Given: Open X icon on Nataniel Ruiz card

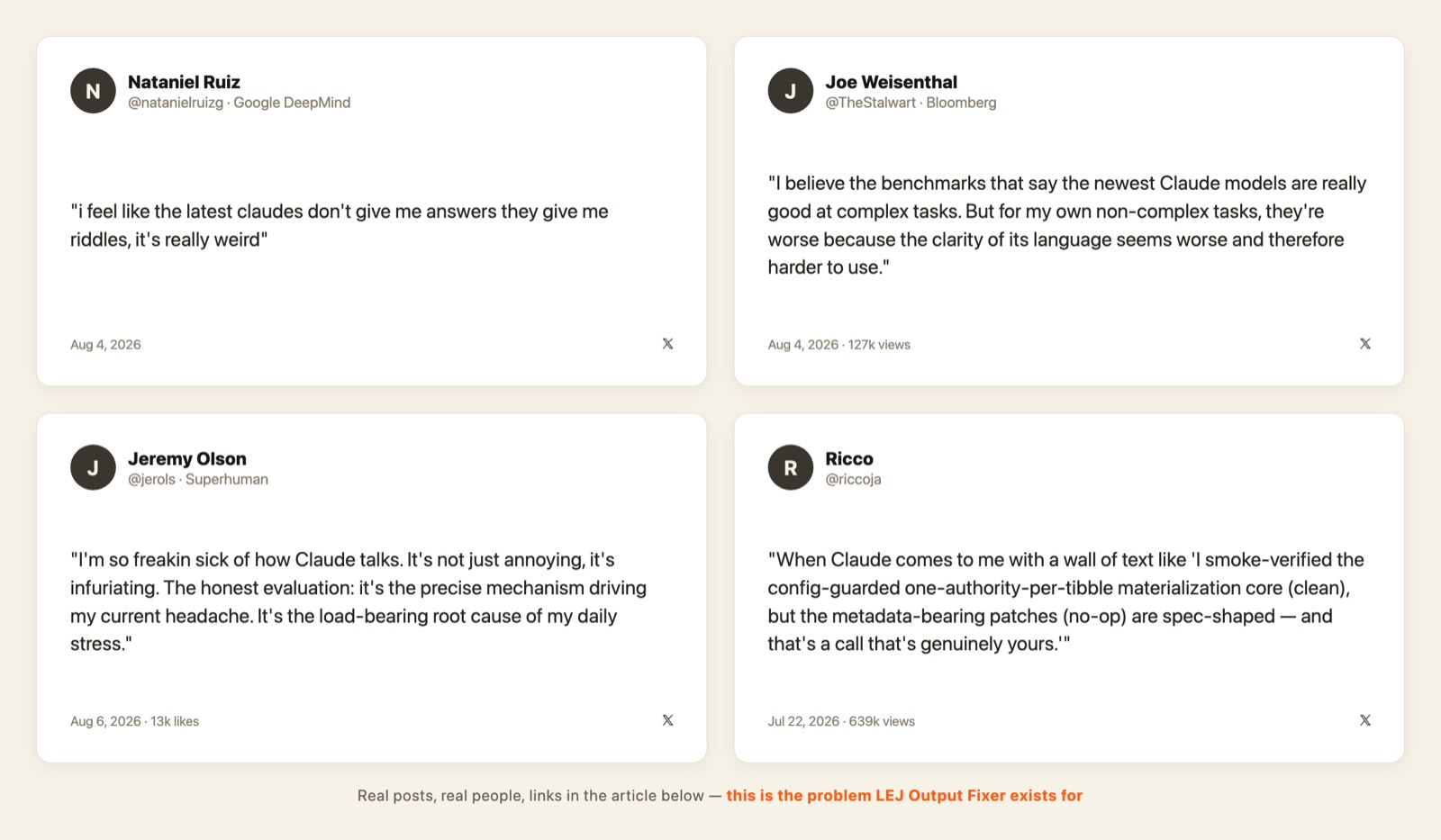Looking at the screenshot, I should tap(667, 344).
